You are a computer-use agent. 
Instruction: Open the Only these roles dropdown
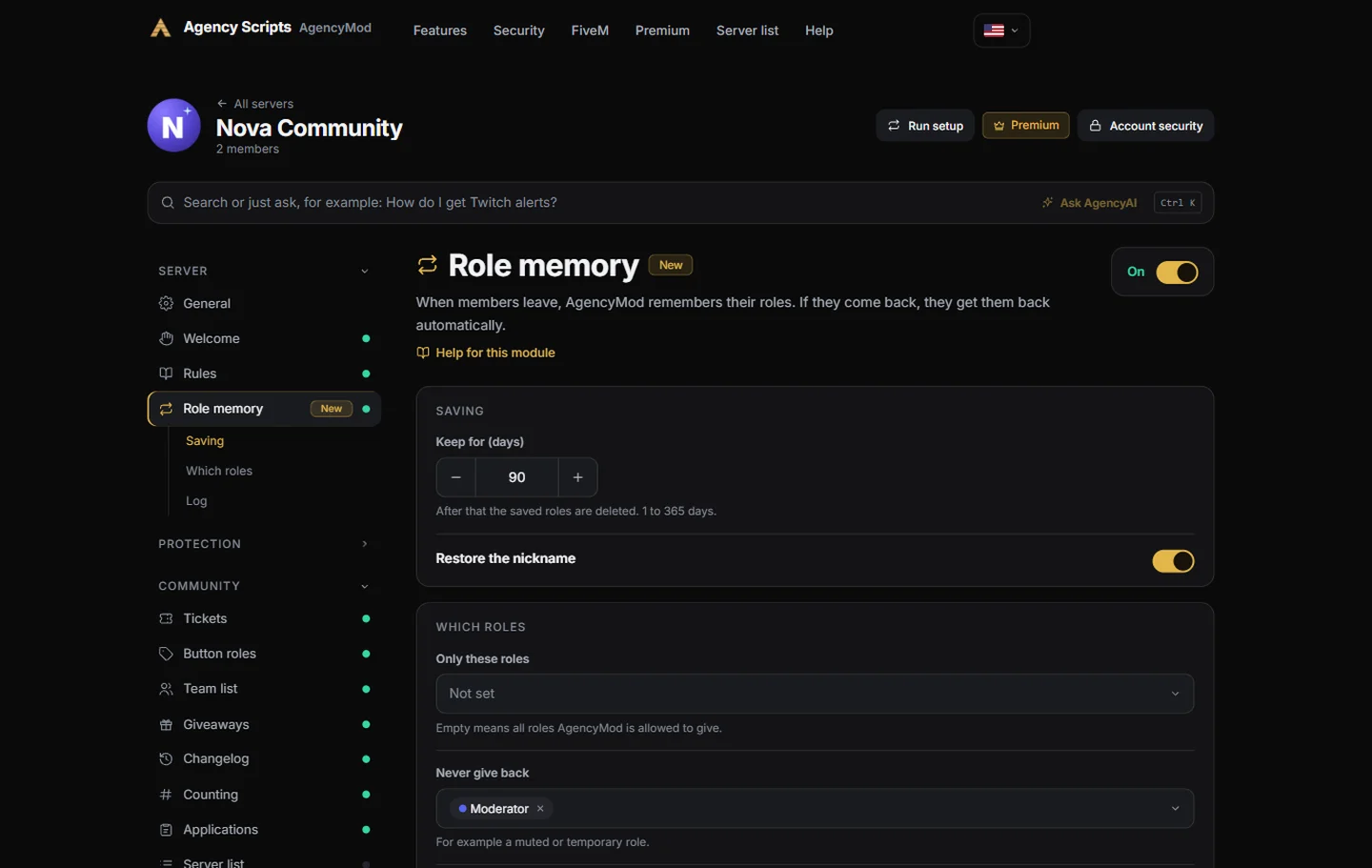tap(815, 694)
